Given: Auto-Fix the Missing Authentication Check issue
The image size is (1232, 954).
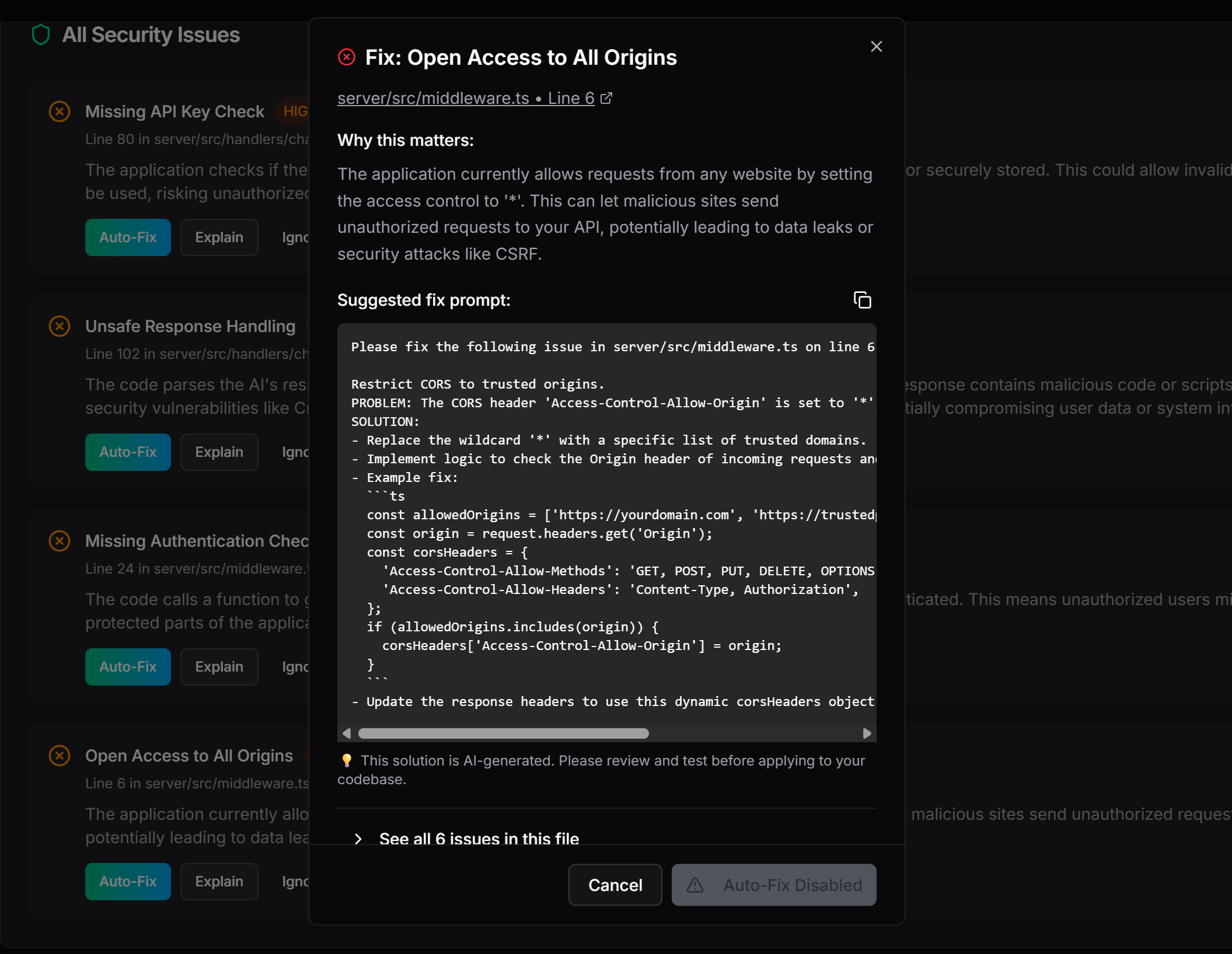Looking at the screenshot, I should point(128,667).
